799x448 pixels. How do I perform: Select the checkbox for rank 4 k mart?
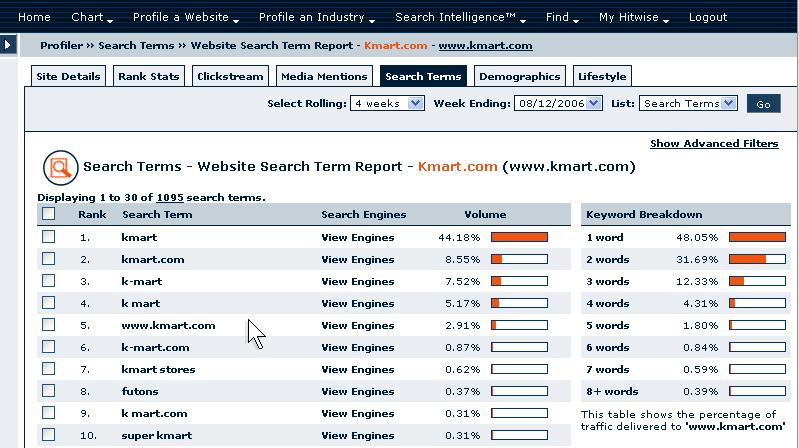coord(48,303)
